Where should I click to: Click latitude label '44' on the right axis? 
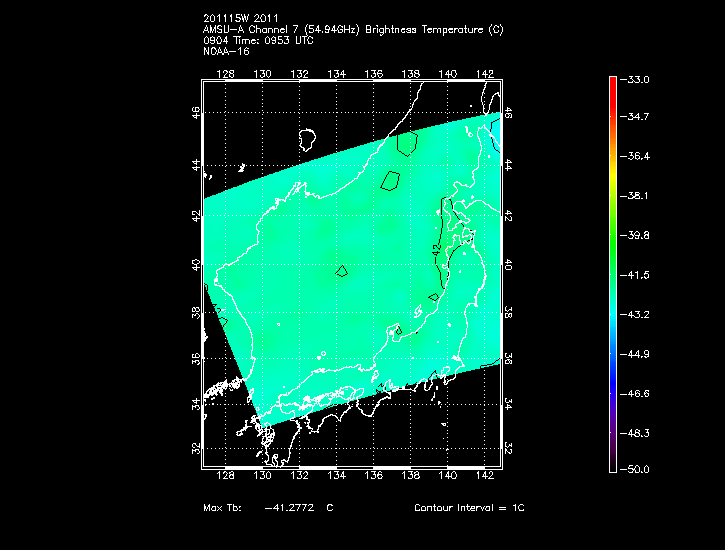click(x=508, y=165)
